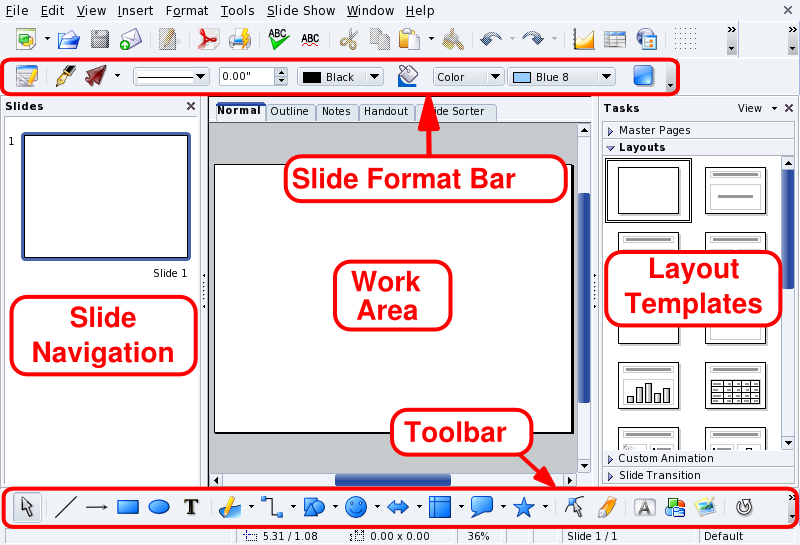This screenshot has height=545, width=800.
Task: Click the line width input field
Action: click(x=243, y=77)
